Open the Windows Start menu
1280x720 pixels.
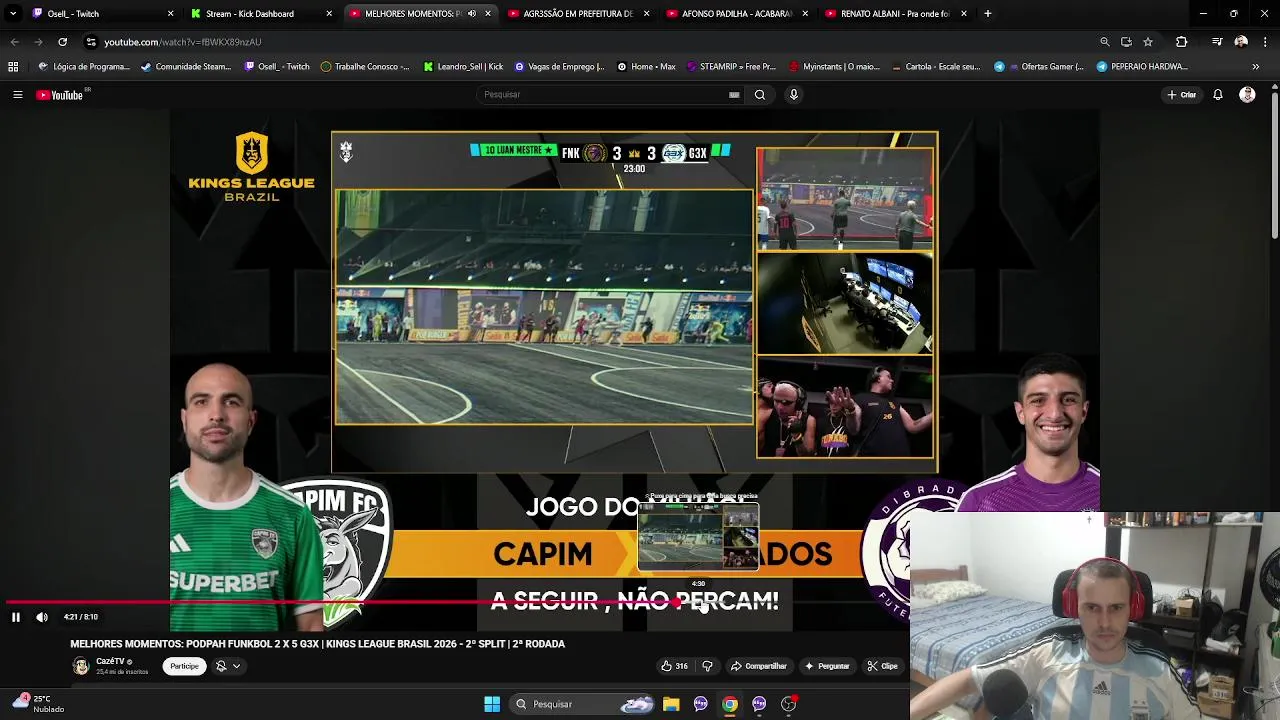pos(492,704)
